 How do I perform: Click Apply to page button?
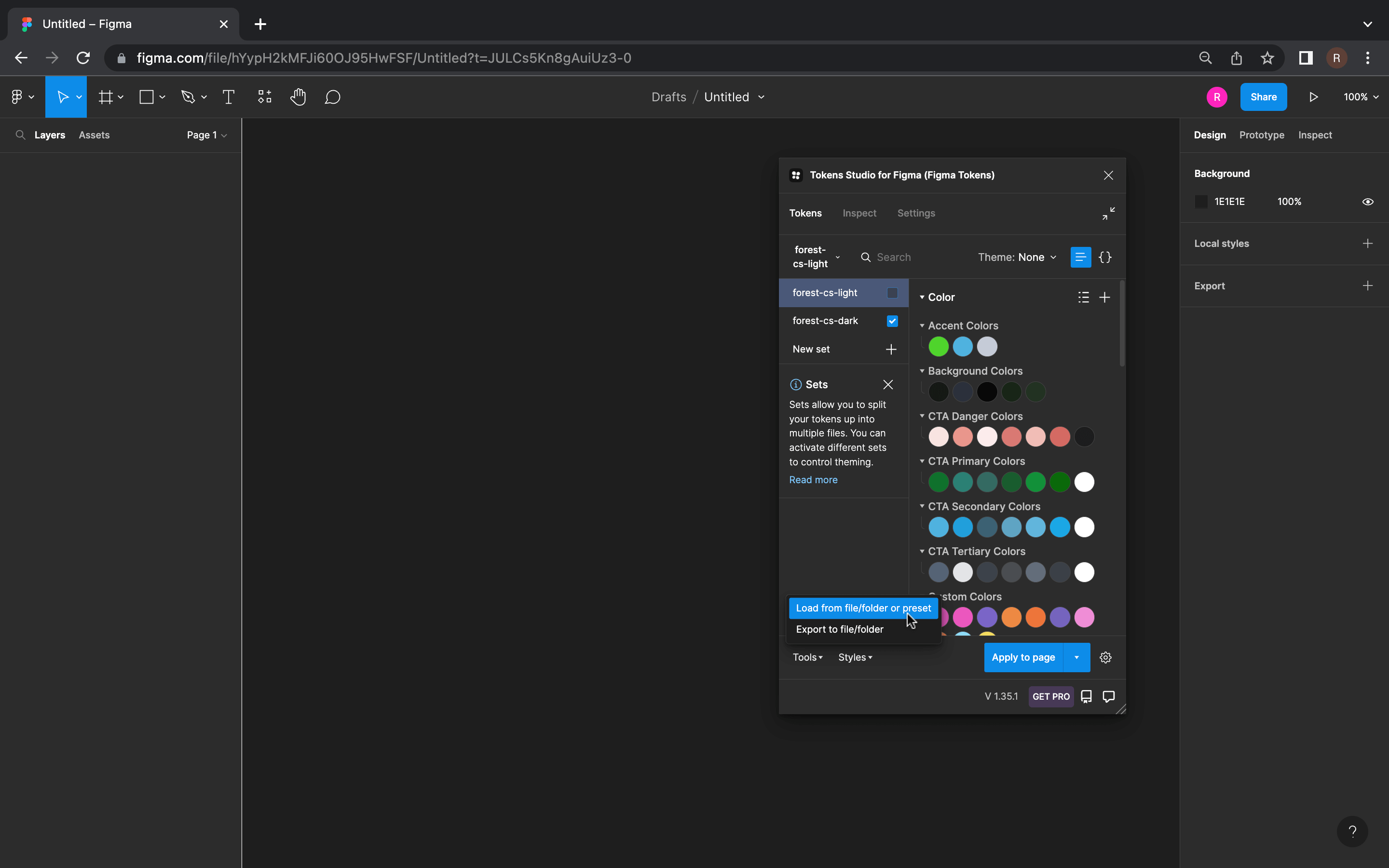click(1023, 657)
